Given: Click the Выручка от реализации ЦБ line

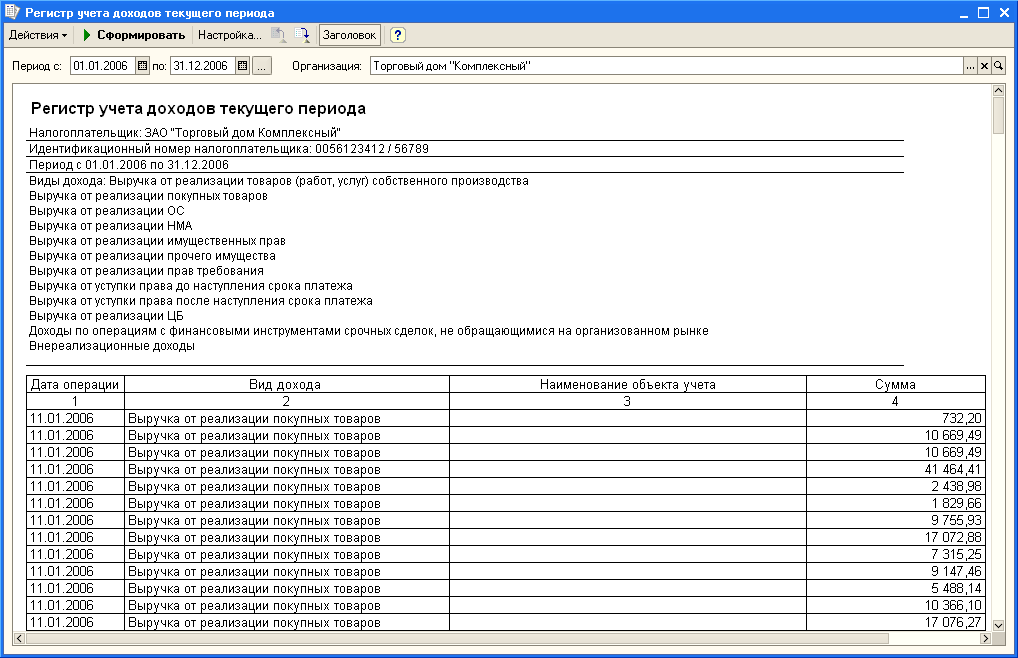Looking at the screenshot, I should pos(106,316).
